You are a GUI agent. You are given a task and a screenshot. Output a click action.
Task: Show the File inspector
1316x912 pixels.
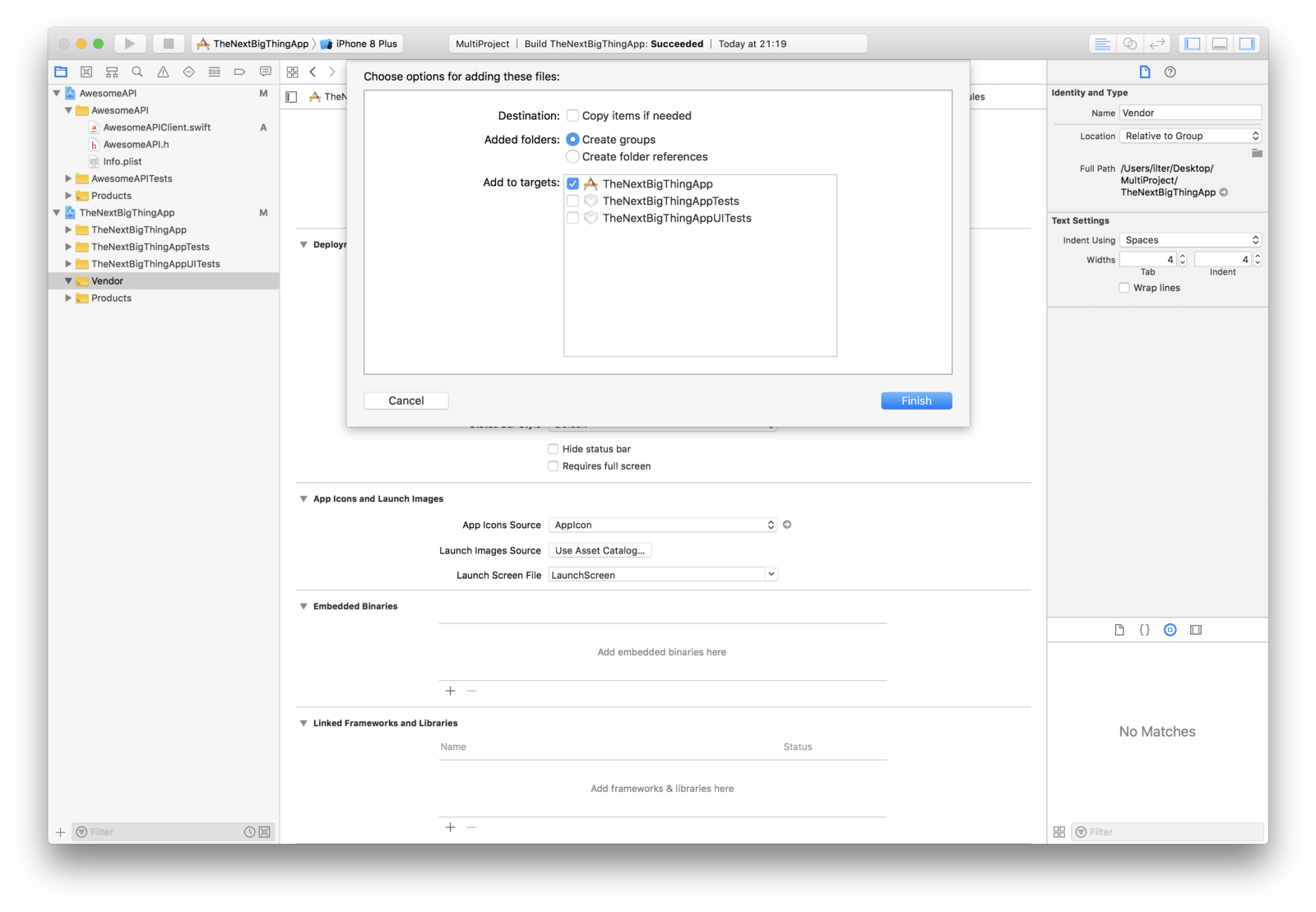pos(1144,72)
